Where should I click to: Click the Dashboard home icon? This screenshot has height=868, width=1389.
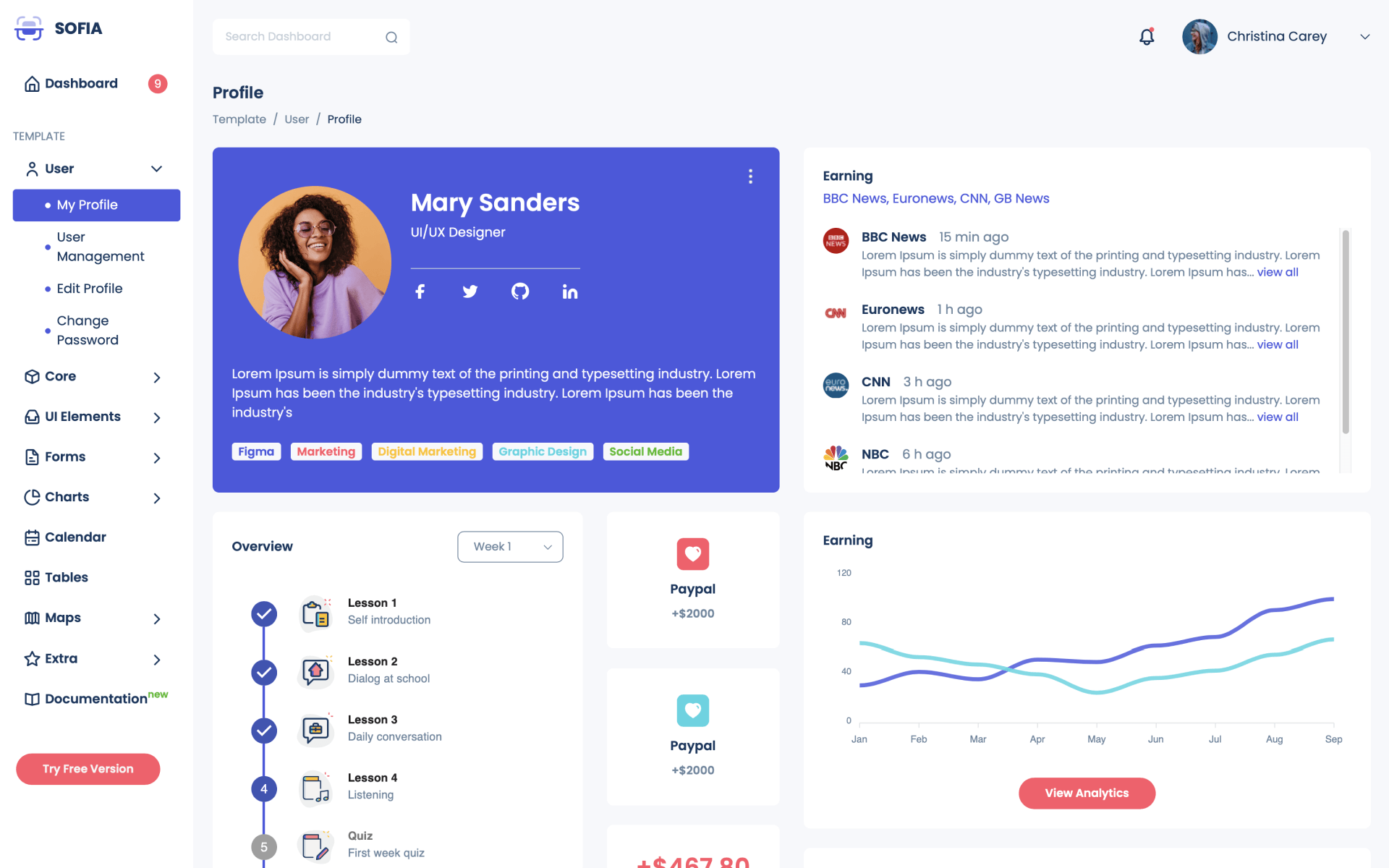tap(31, 83)
